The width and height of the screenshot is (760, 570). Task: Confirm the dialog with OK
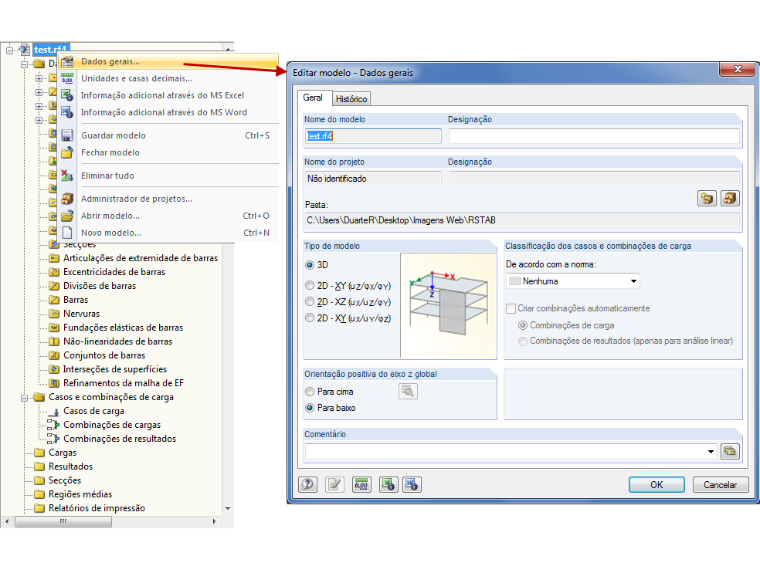657,484
